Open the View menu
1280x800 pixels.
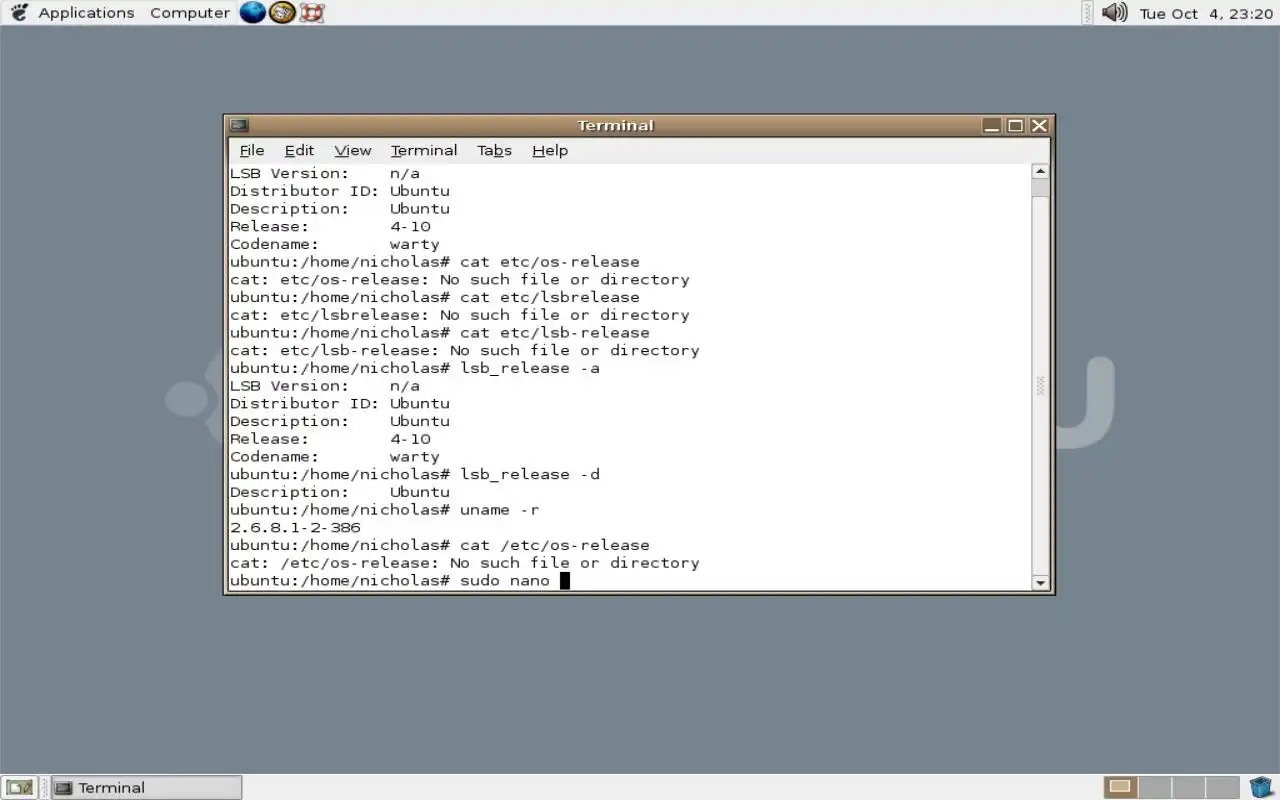353,150
